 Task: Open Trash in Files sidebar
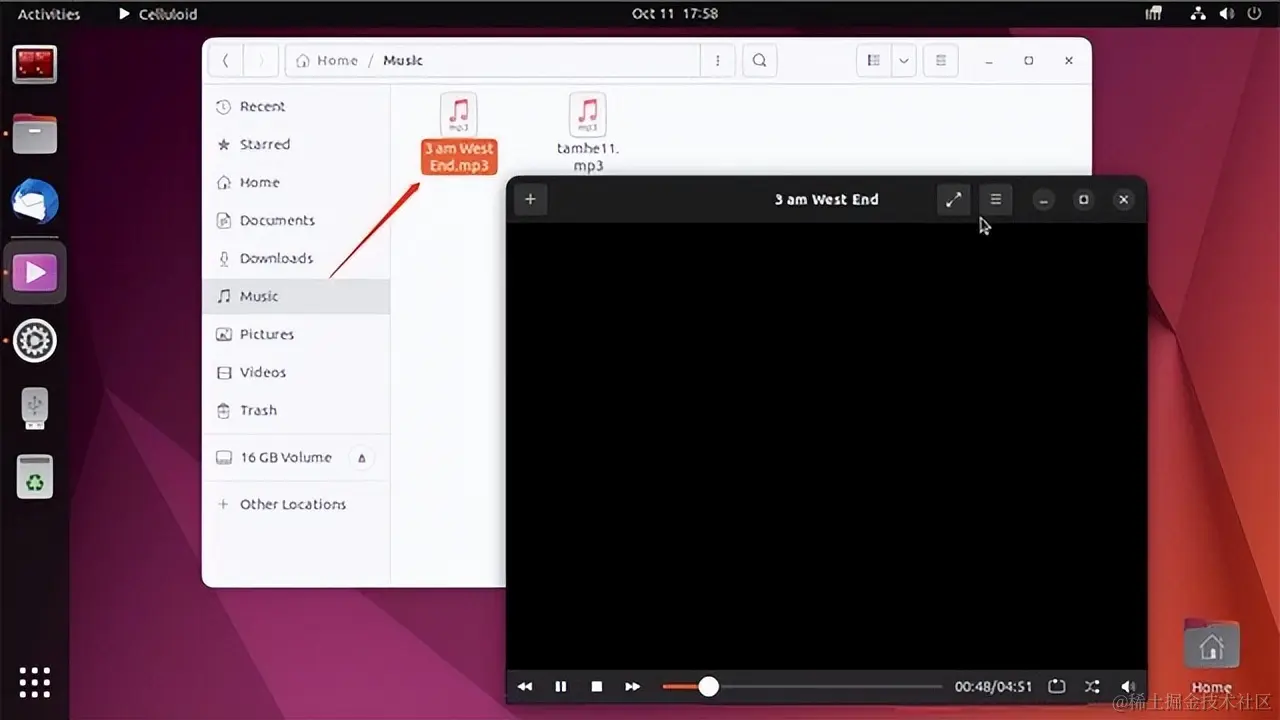tap(296, 410)
